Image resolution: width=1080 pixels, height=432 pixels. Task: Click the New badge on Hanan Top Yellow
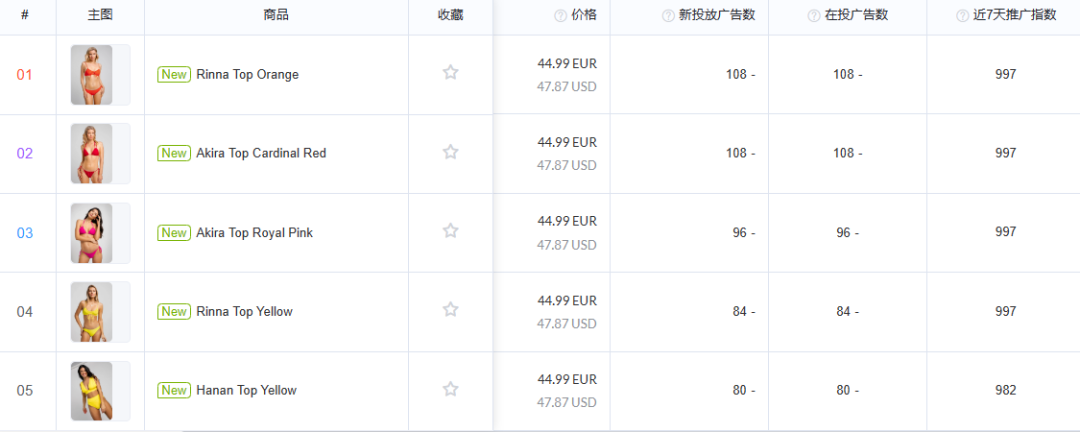point(174,390)
